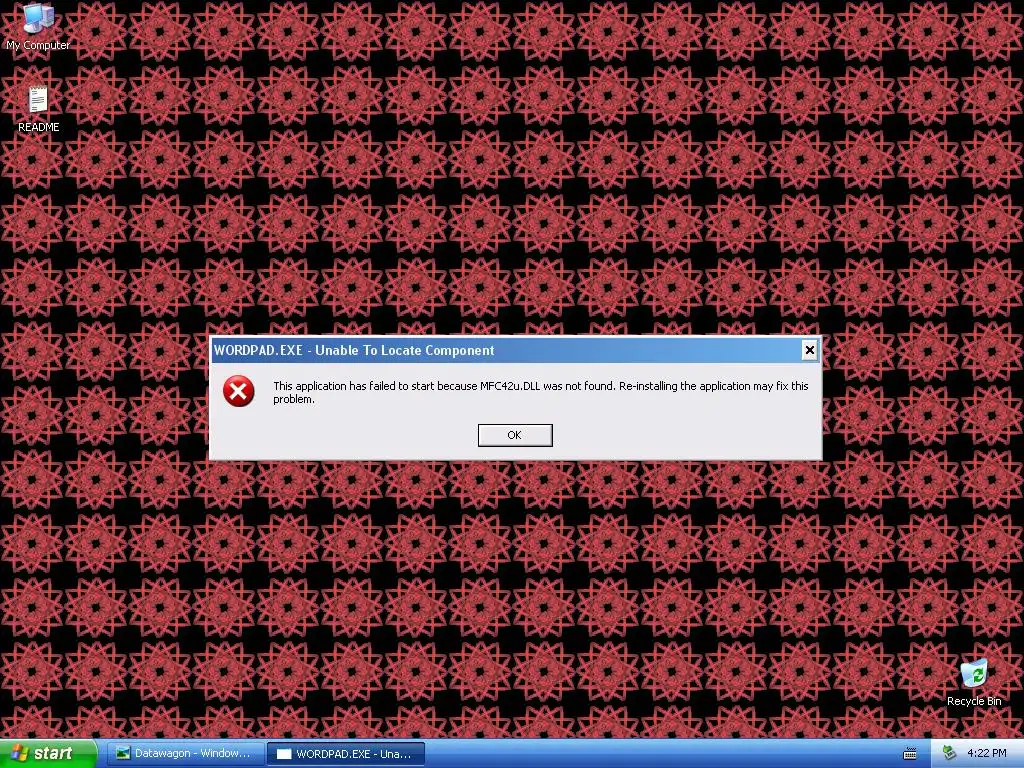Click the dialog title bar text
1024x768 pixels.
pyautogui.click(x=354, y=350)
